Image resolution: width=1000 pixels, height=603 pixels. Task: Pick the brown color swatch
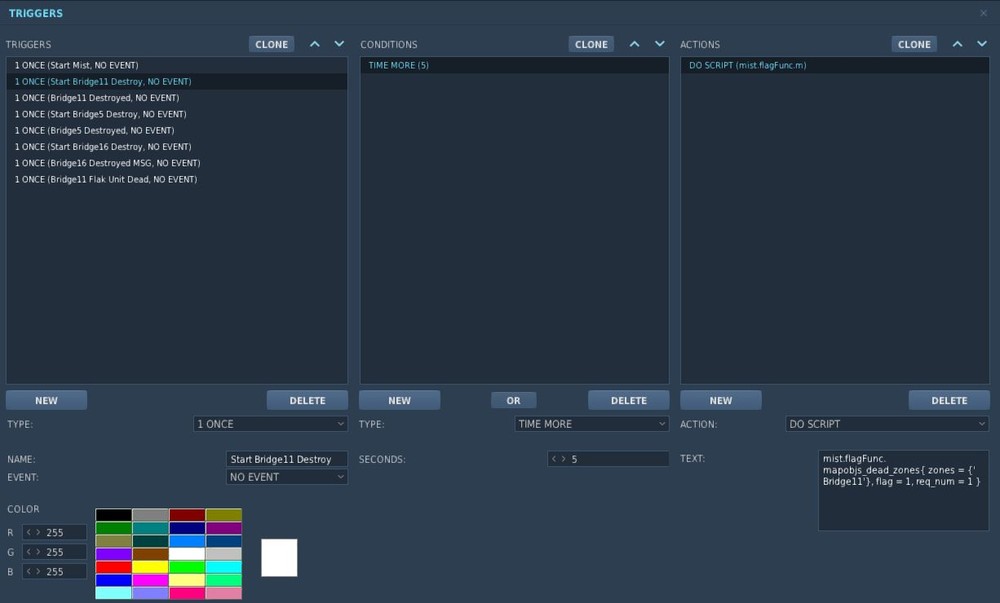[x=151, y=554]
